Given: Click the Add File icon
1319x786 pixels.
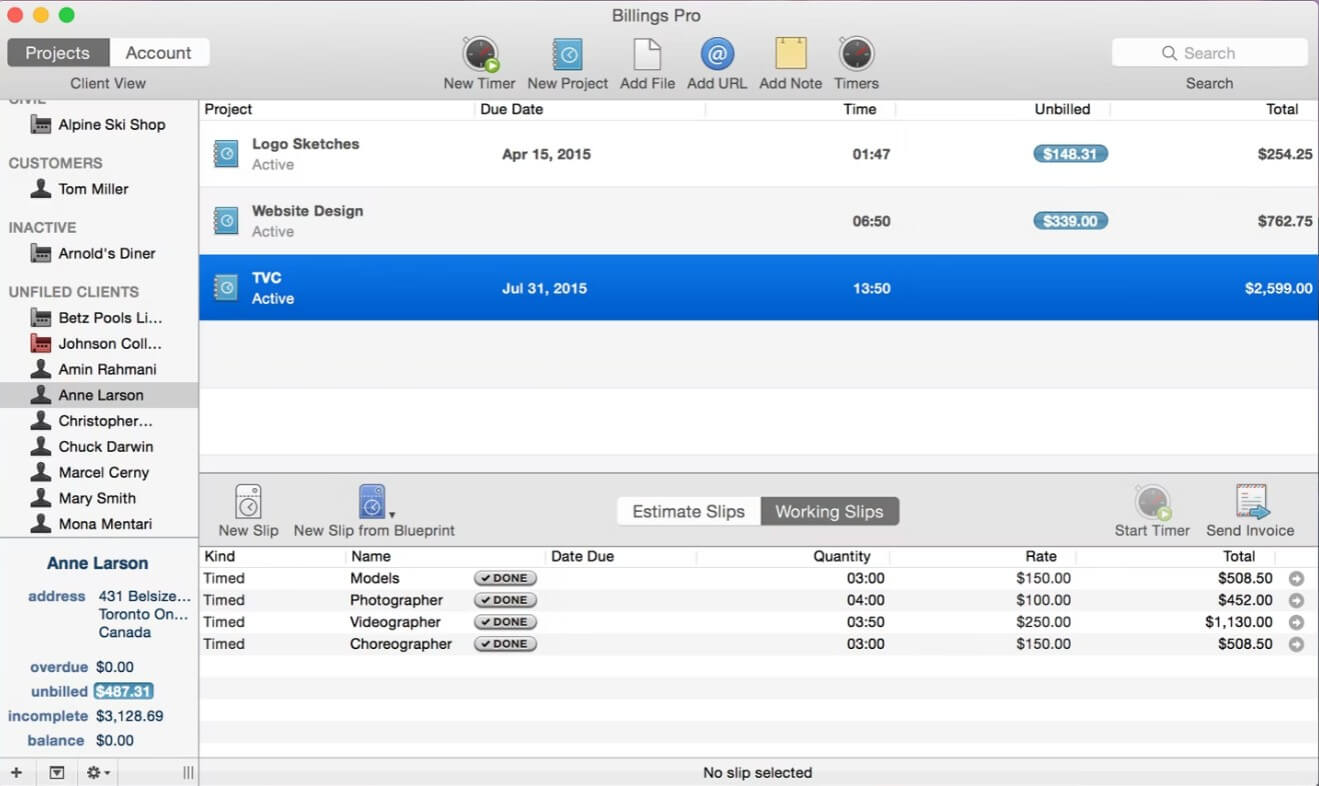Looking at the screenshot, I should [x=646, y=58].
